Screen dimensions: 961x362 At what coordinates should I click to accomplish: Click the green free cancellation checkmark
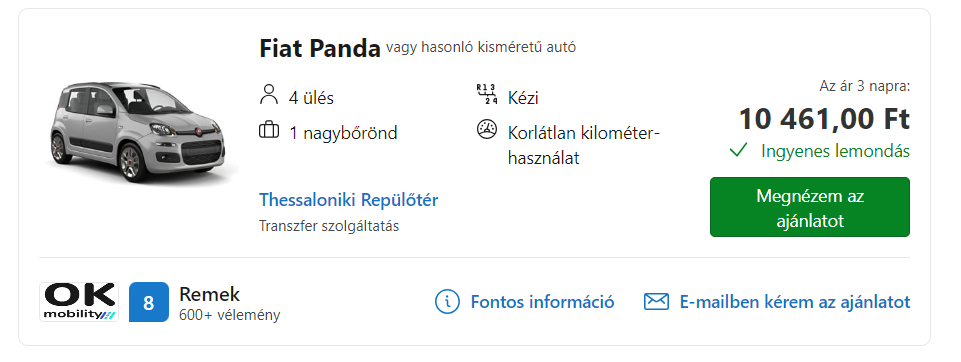739,150
